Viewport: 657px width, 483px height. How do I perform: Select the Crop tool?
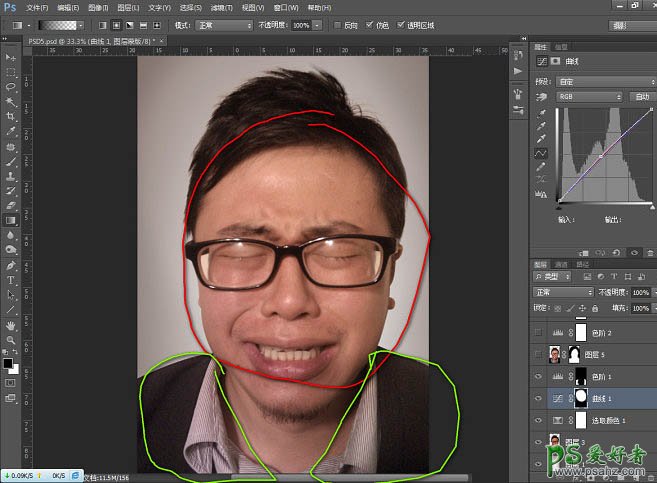[10, 116]
